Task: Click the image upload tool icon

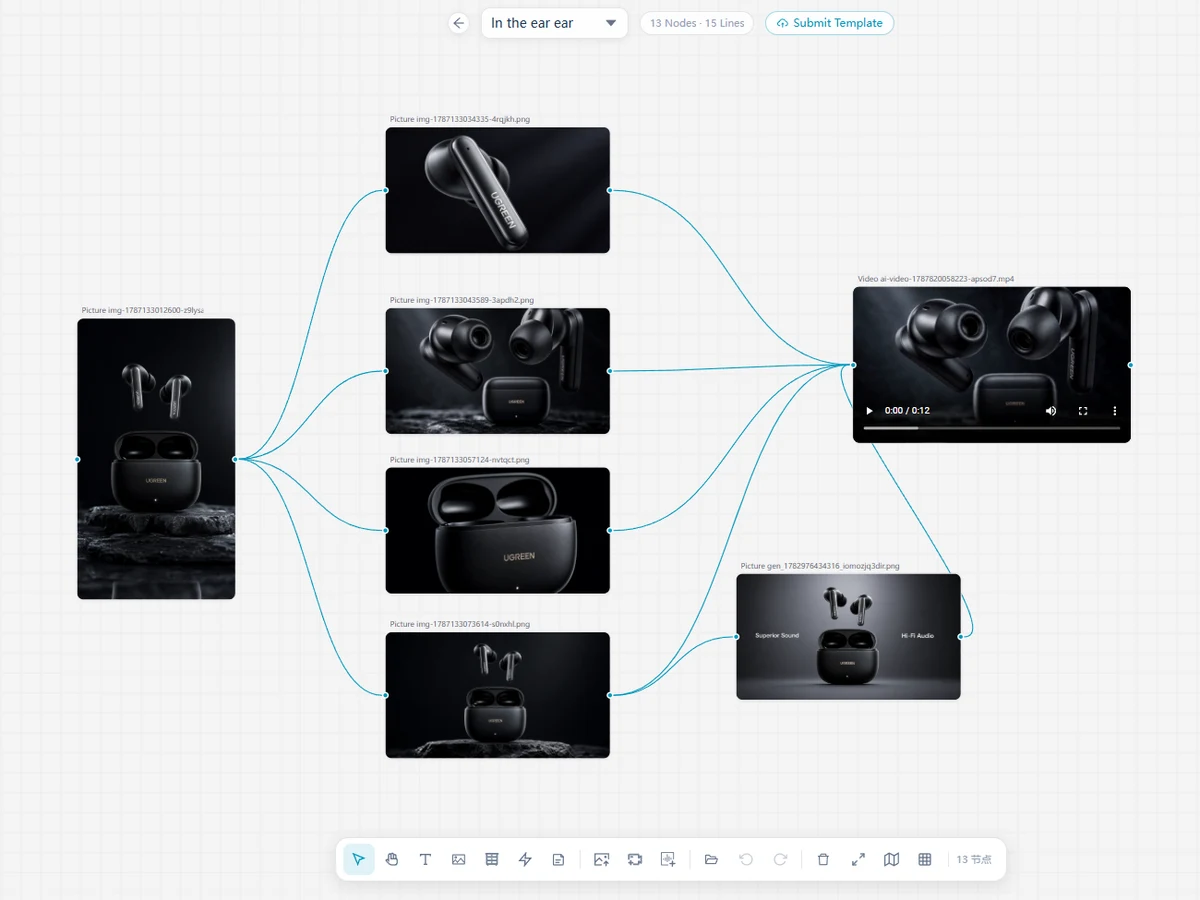Action: click(601, 859)
